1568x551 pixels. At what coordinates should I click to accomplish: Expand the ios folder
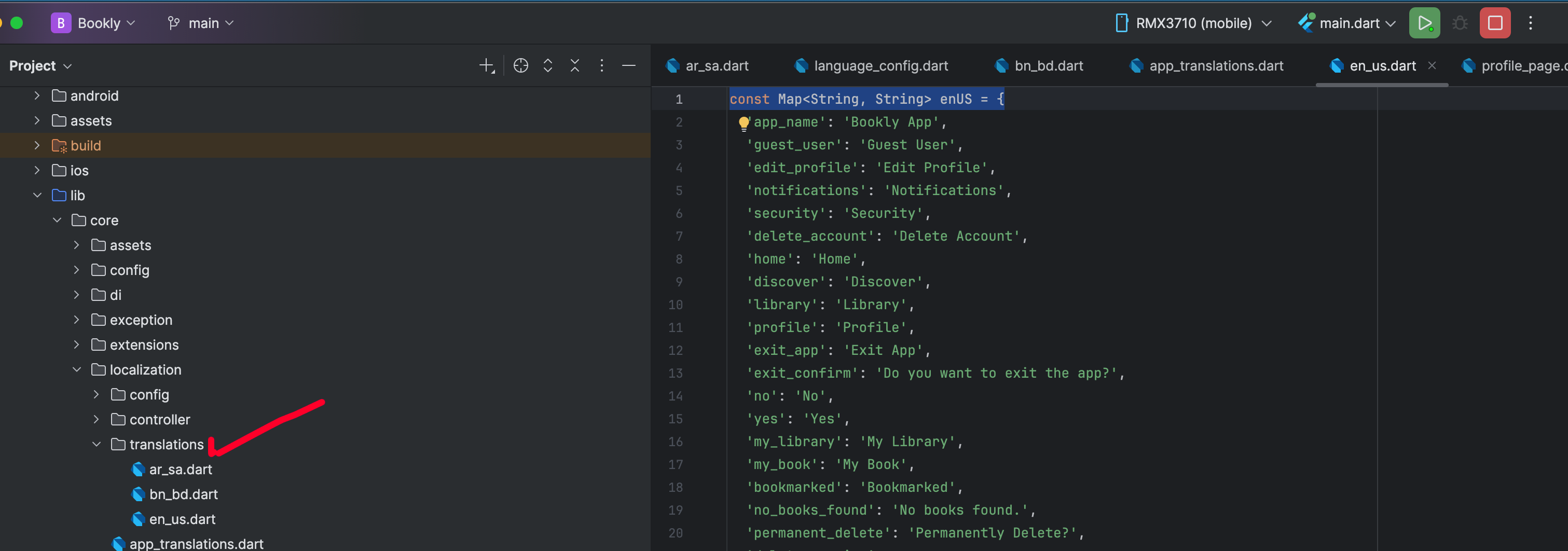tap(37, 171)
